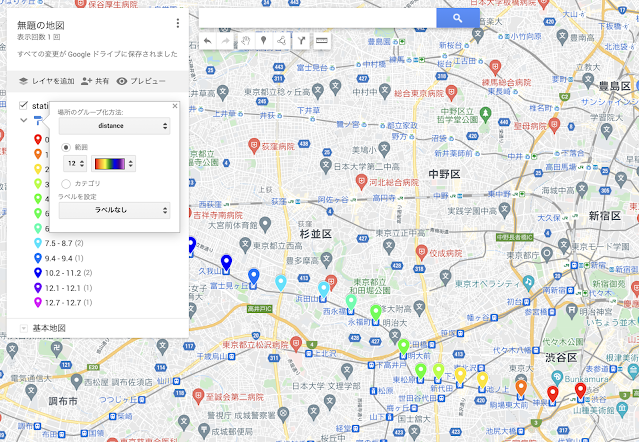The width and height of the screenshot is (639, 442).
Task: Click the 渋谷区 ward label
Action: [561, 358]
